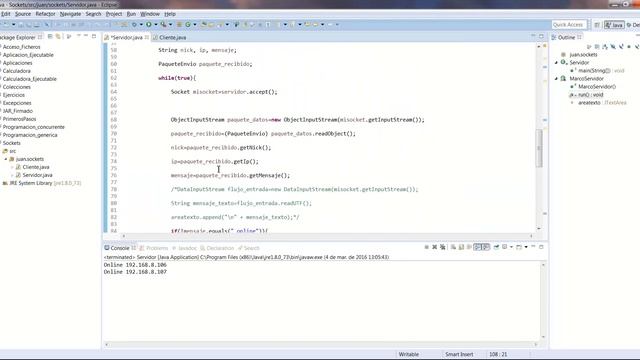Click the Terminate icon in the Console toolbar

427,247
